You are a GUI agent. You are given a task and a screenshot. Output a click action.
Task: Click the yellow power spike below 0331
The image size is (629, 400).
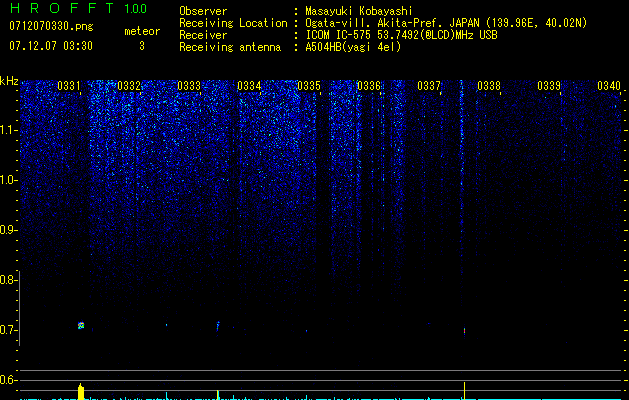tap(81, 391)
